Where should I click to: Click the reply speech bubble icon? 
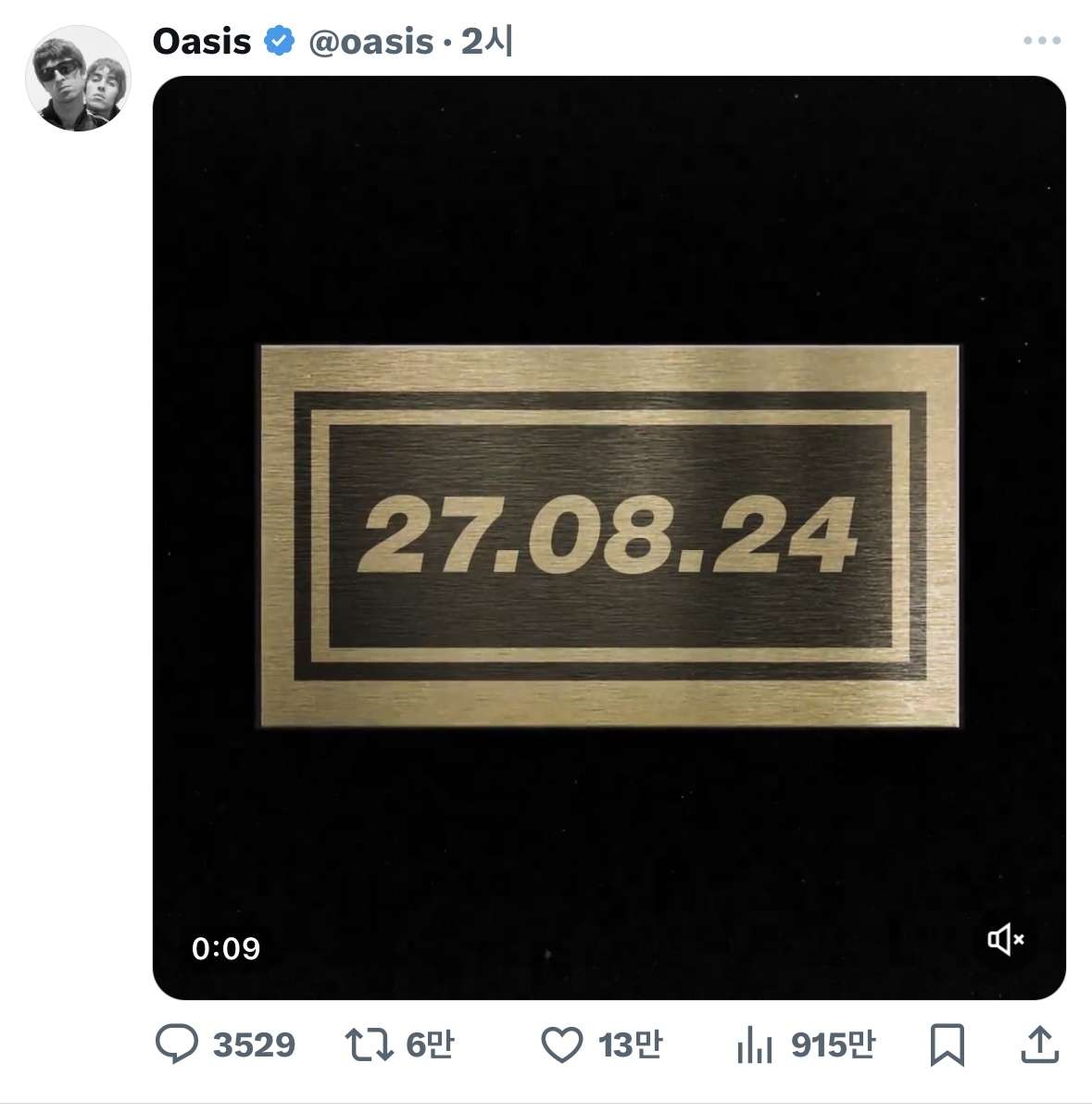coord(176,1044)
